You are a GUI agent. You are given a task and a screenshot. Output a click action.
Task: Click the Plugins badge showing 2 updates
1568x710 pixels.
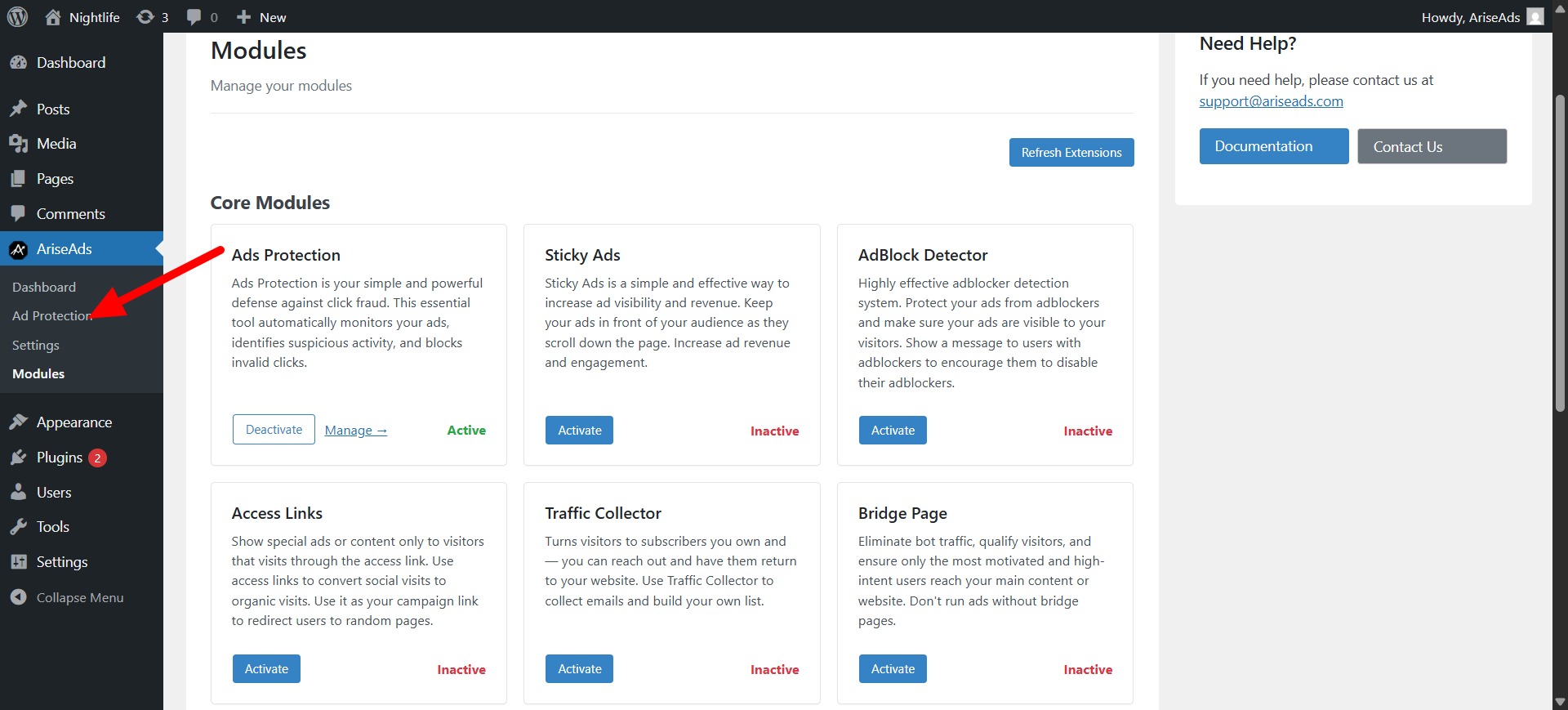tap(97, 458)
